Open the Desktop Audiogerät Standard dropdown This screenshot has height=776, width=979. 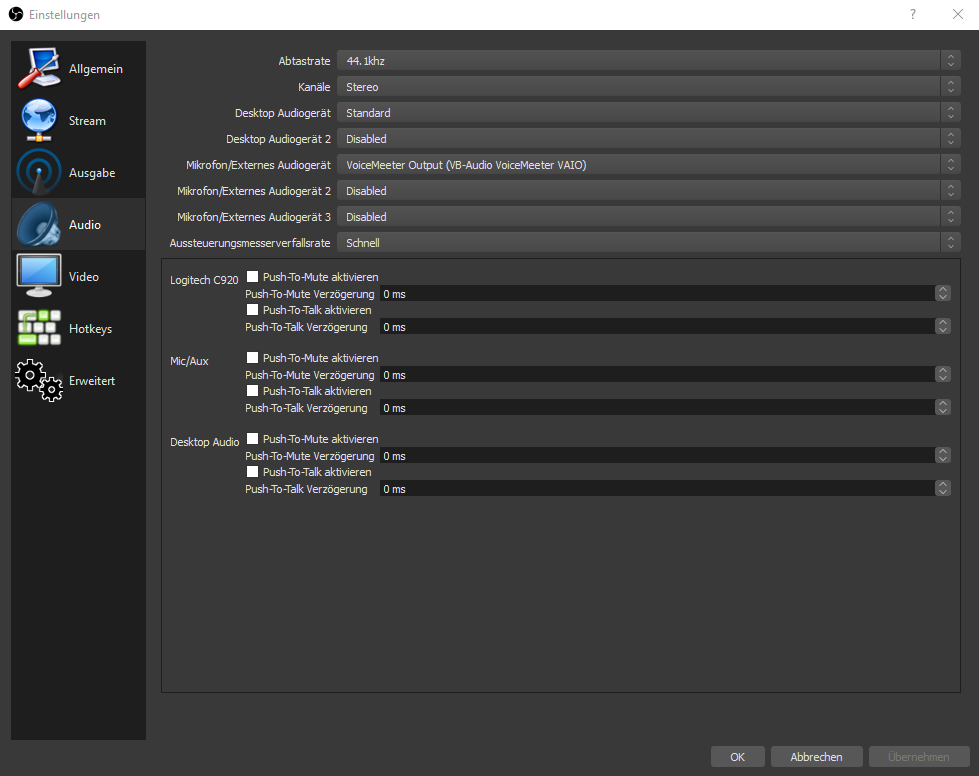[648, 113]
